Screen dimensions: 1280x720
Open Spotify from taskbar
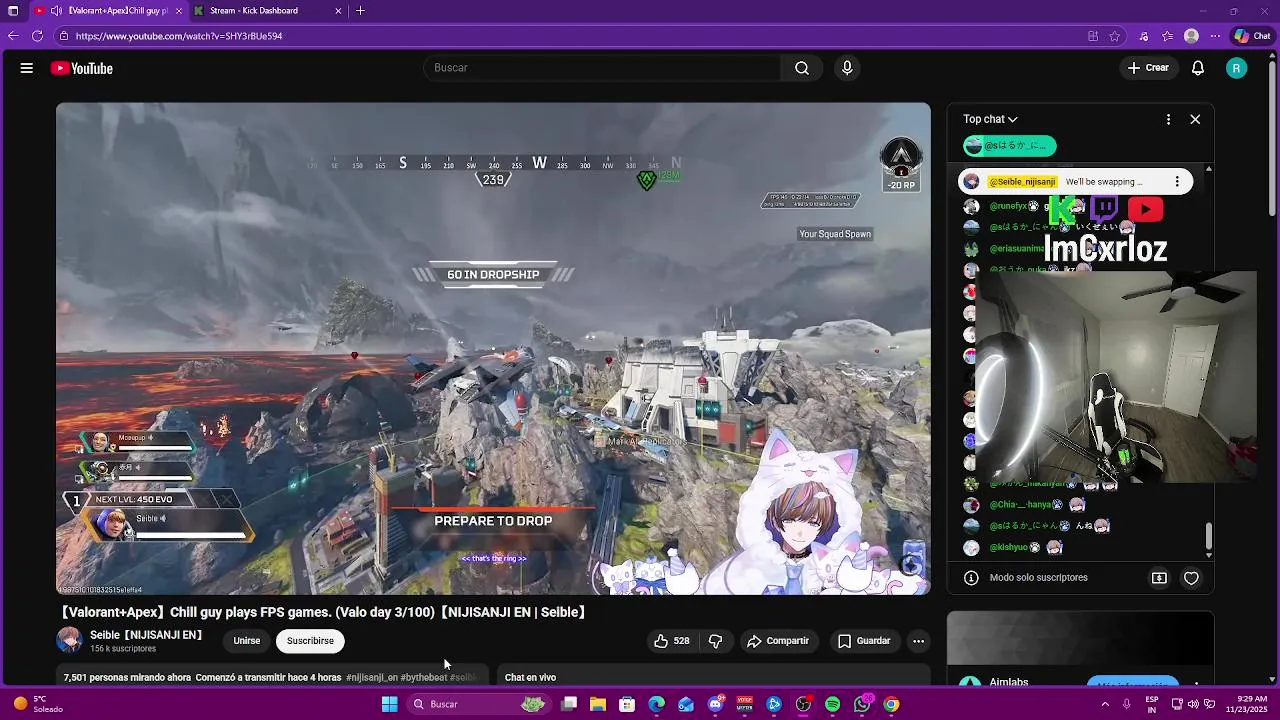point(833,704)
